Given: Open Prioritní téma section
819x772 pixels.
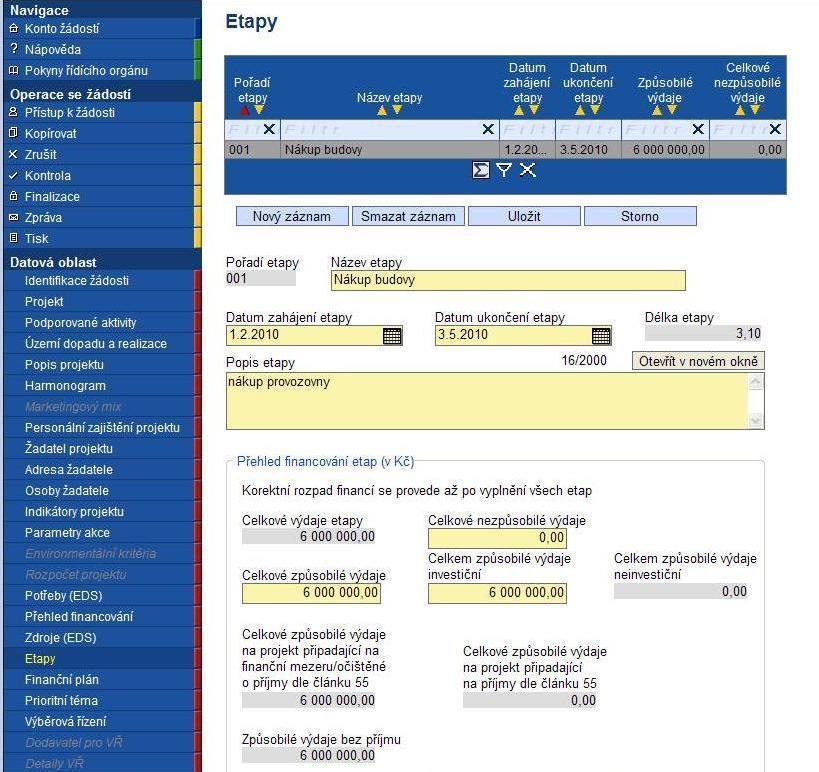Looking at the screenshot, I should click(x=99, y=700).
